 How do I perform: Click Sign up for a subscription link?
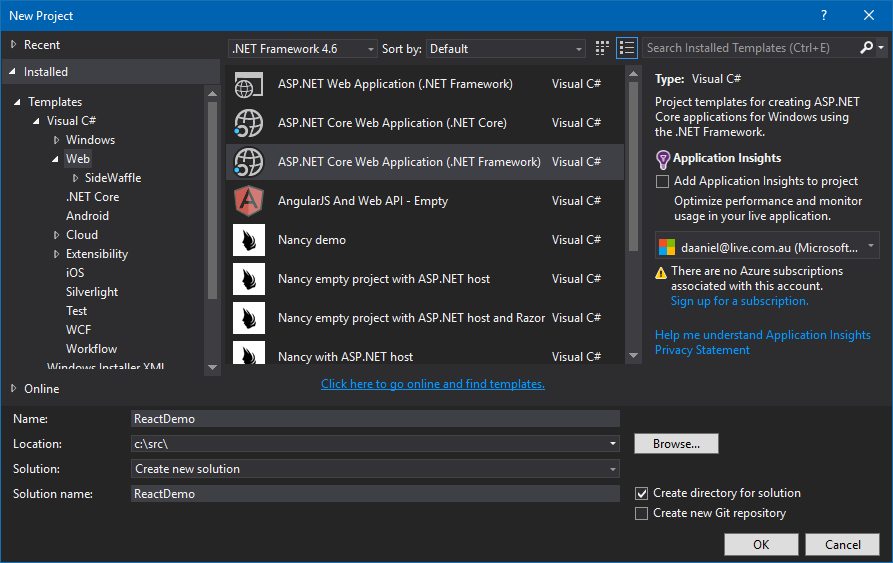tap(739, 301)
